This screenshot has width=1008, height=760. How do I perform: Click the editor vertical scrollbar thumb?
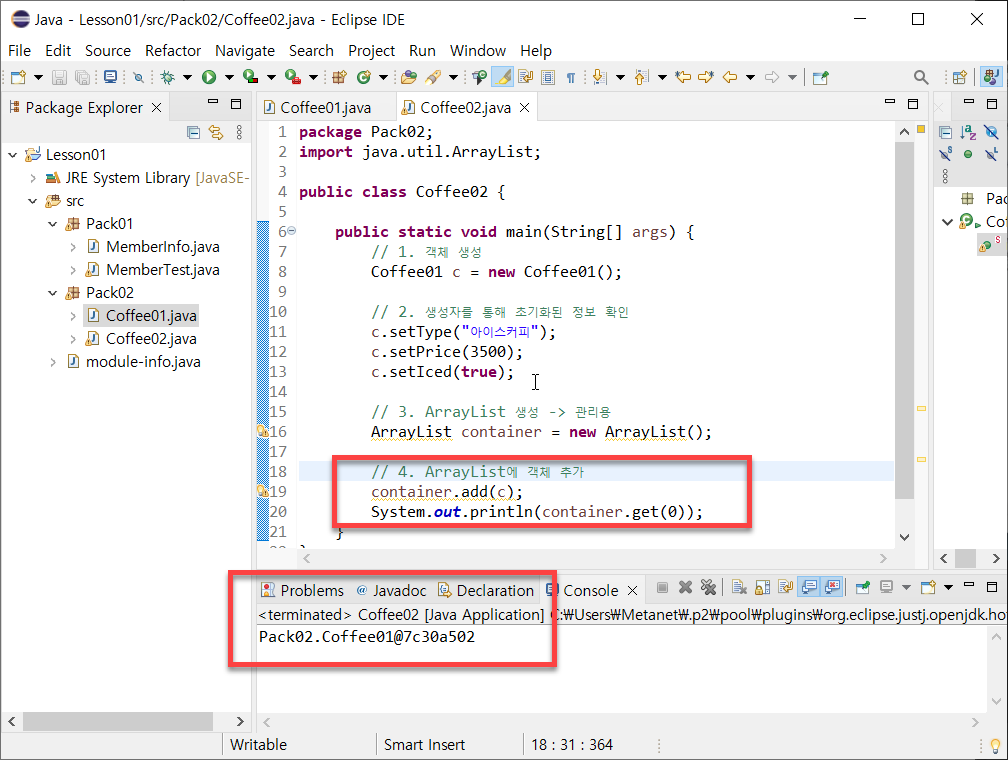(x=904, y=321)
